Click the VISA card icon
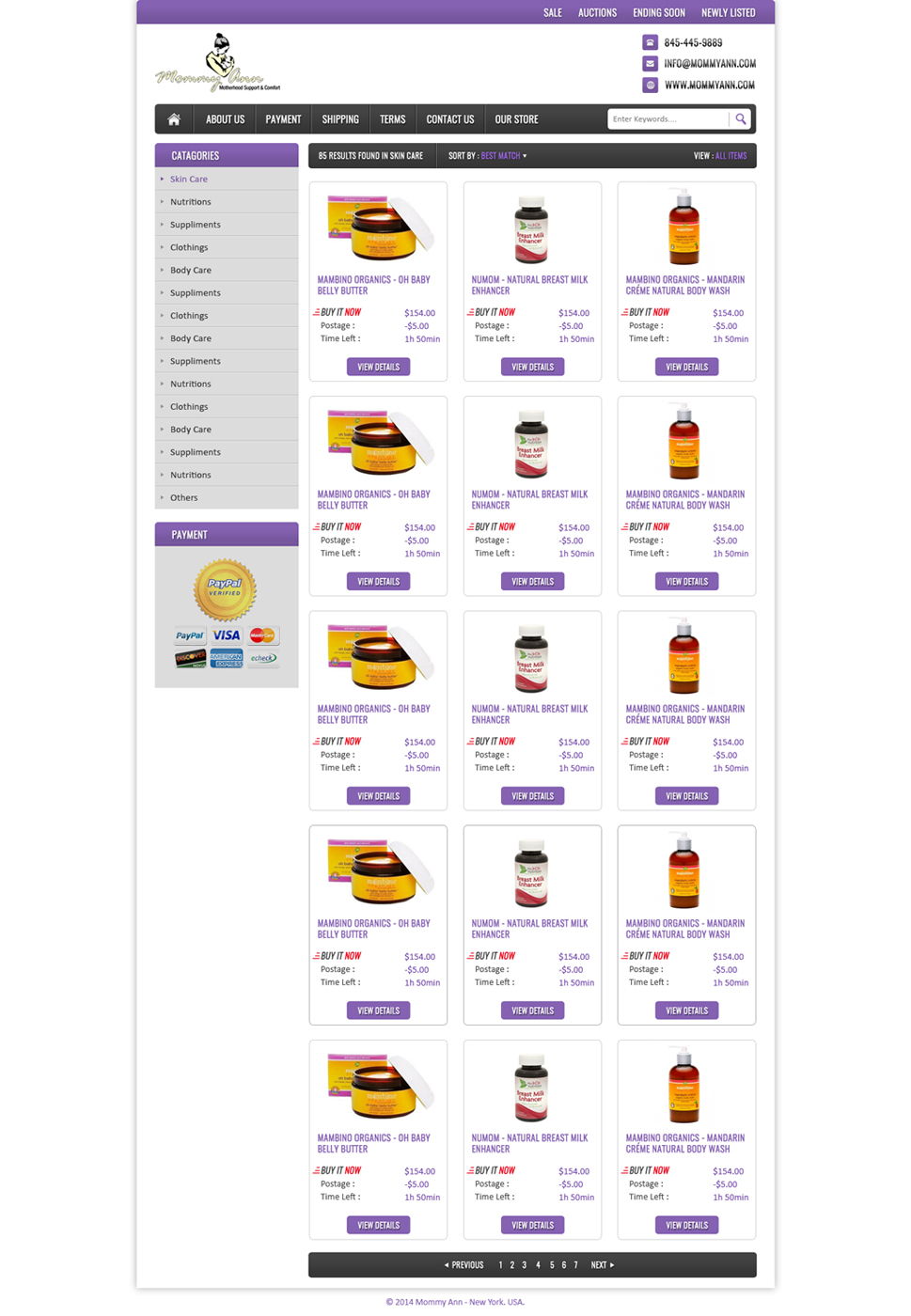This screenshot has width=911, height=1316. (x=226, y=635)
